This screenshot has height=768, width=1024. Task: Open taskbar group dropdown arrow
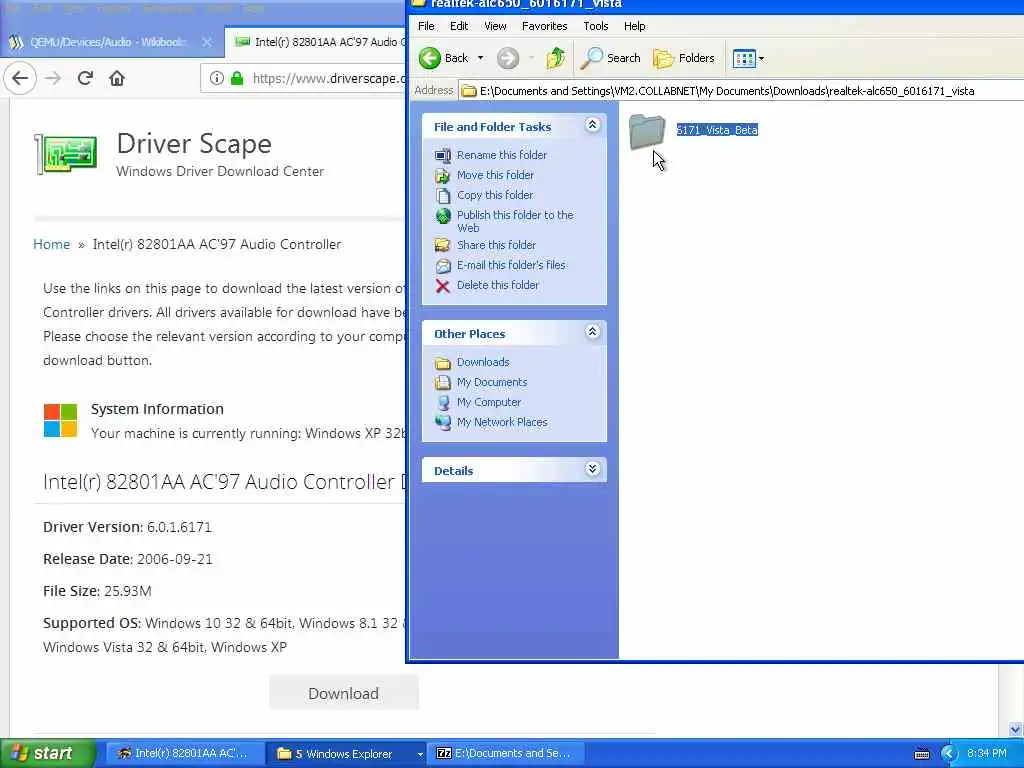coord(419,754)
